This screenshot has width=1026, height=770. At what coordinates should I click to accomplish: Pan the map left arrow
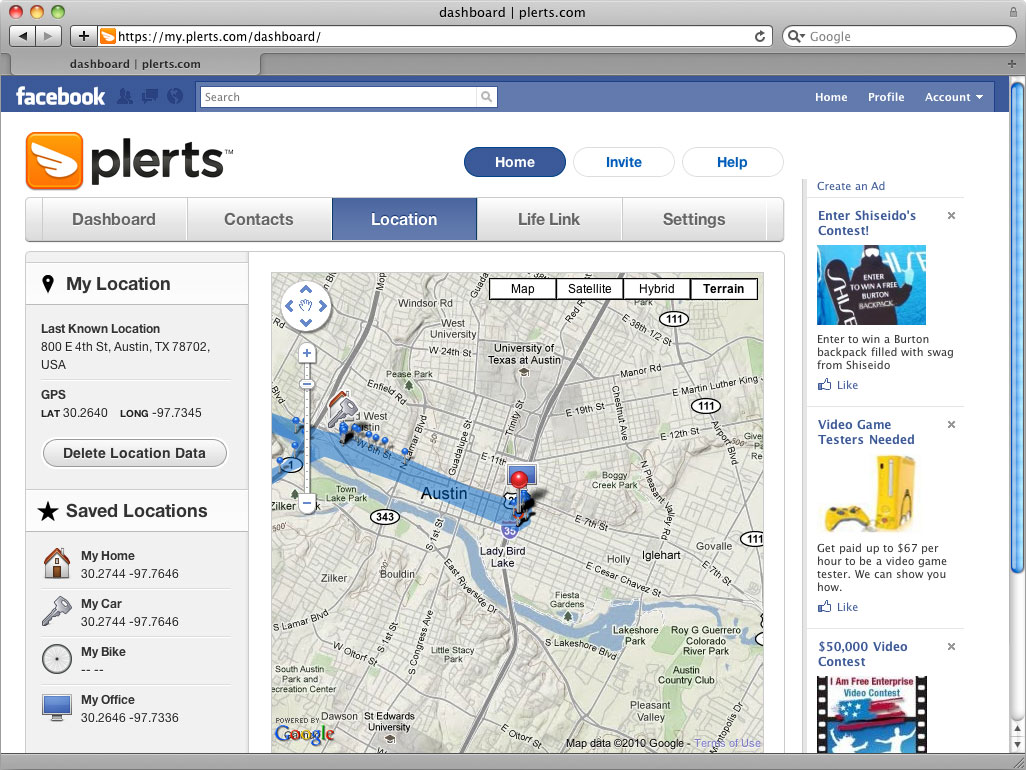(289, 306)
